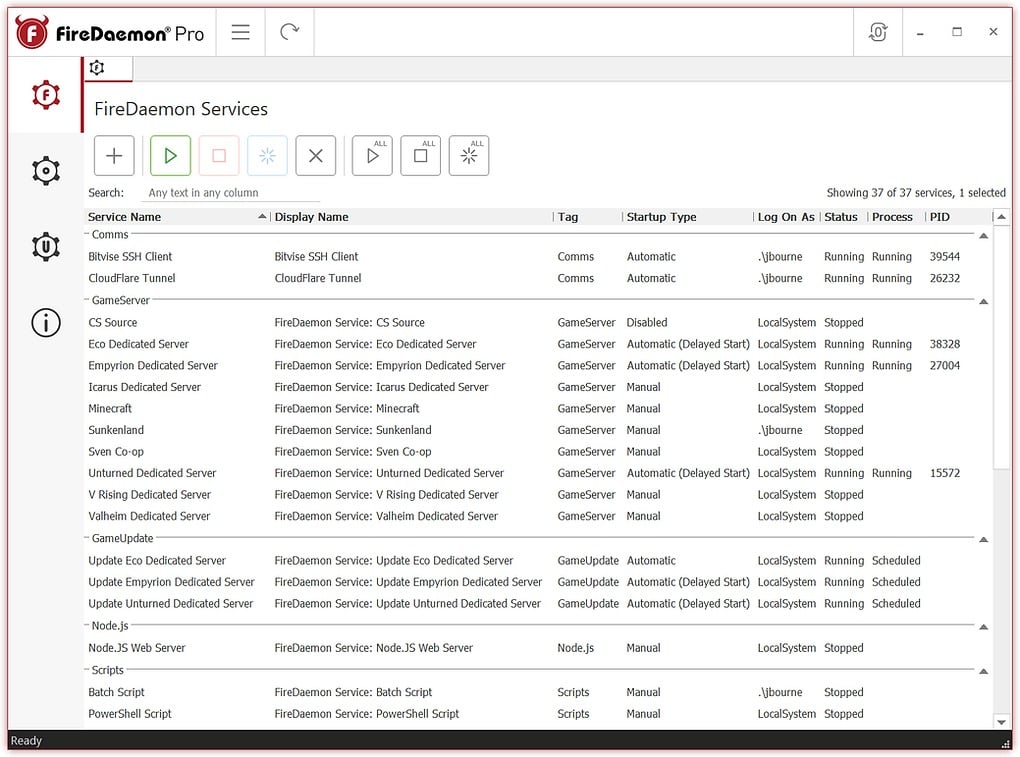Sort by Process column header
The width and height of the screenshot is (1020, 757).
pos(896,217)
